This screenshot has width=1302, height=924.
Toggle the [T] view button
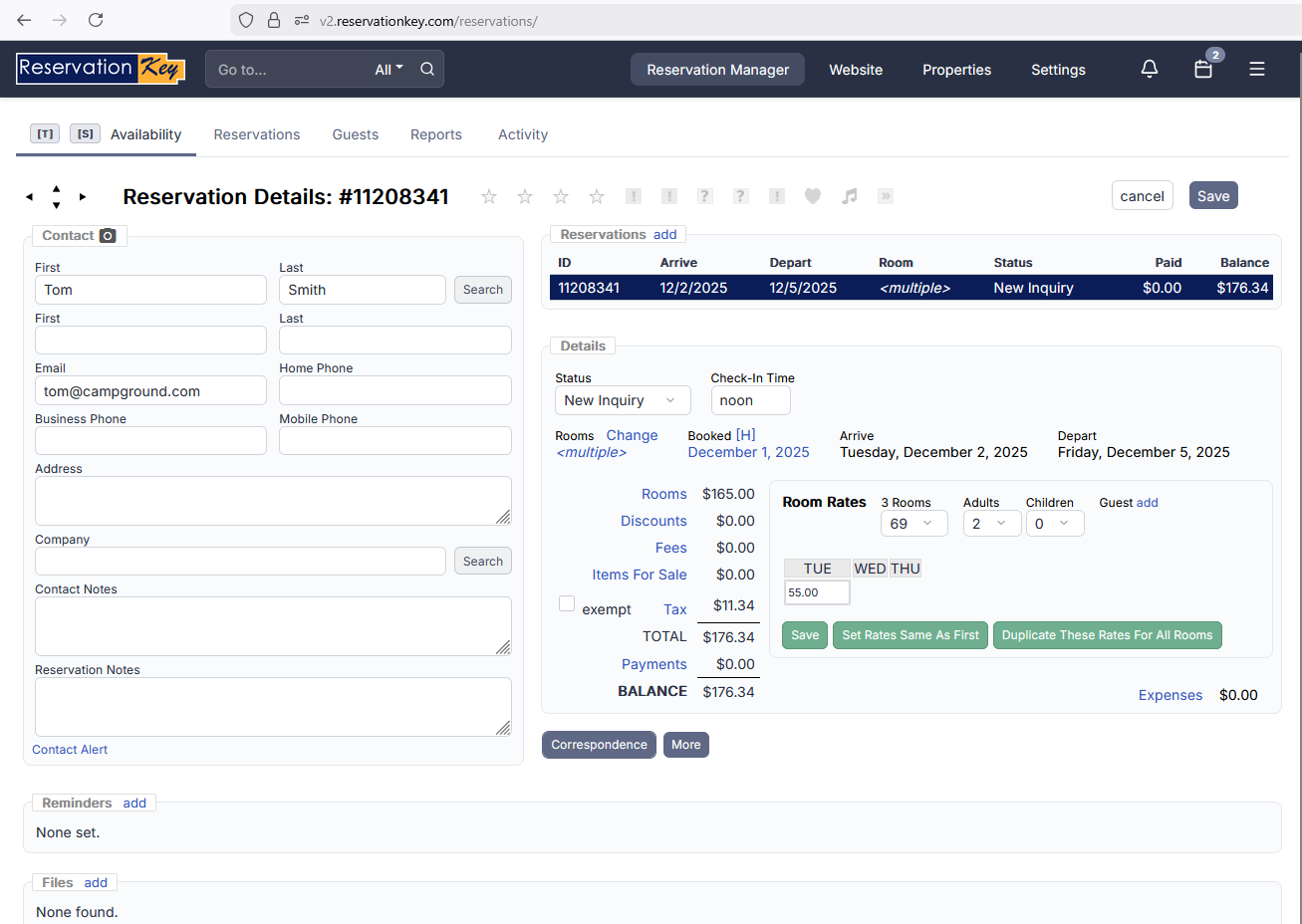point(45,133)
